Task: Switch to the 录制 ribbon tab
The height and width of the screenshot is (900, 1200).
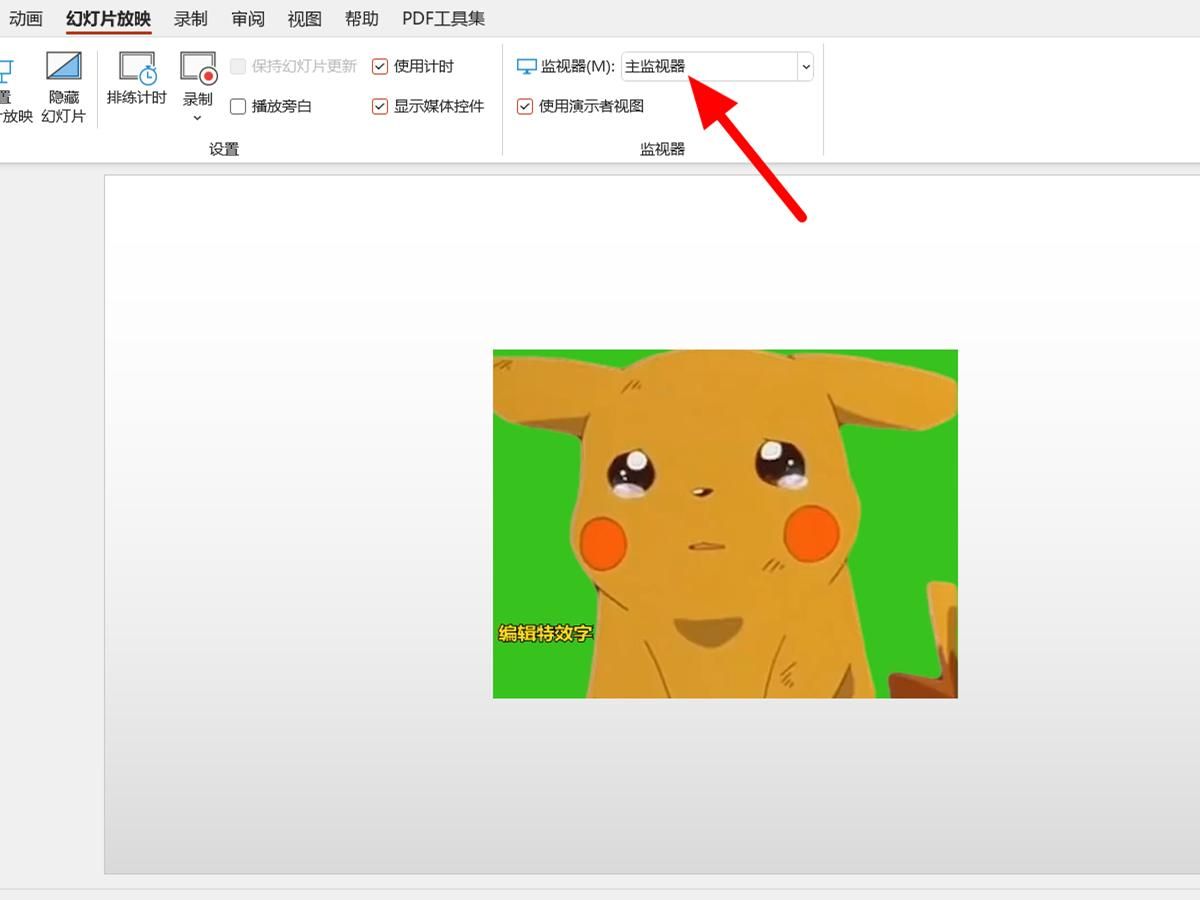Action: click(x=190, y=18)
